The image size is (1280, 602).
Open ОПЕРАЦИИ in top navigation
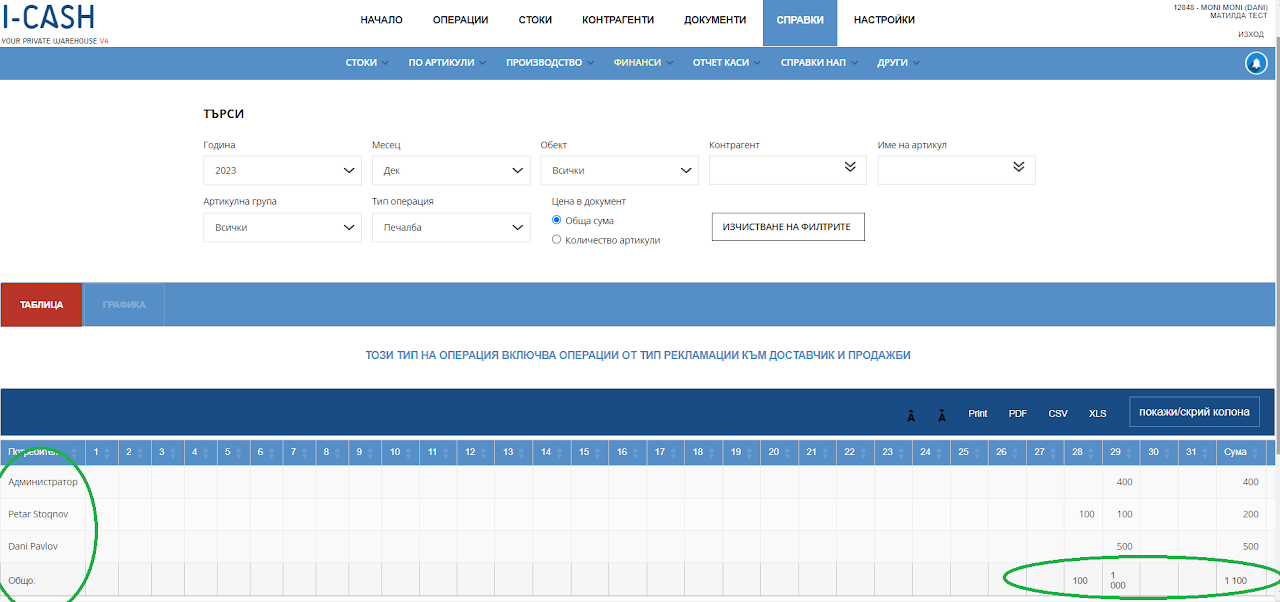(x=460, y=20)
